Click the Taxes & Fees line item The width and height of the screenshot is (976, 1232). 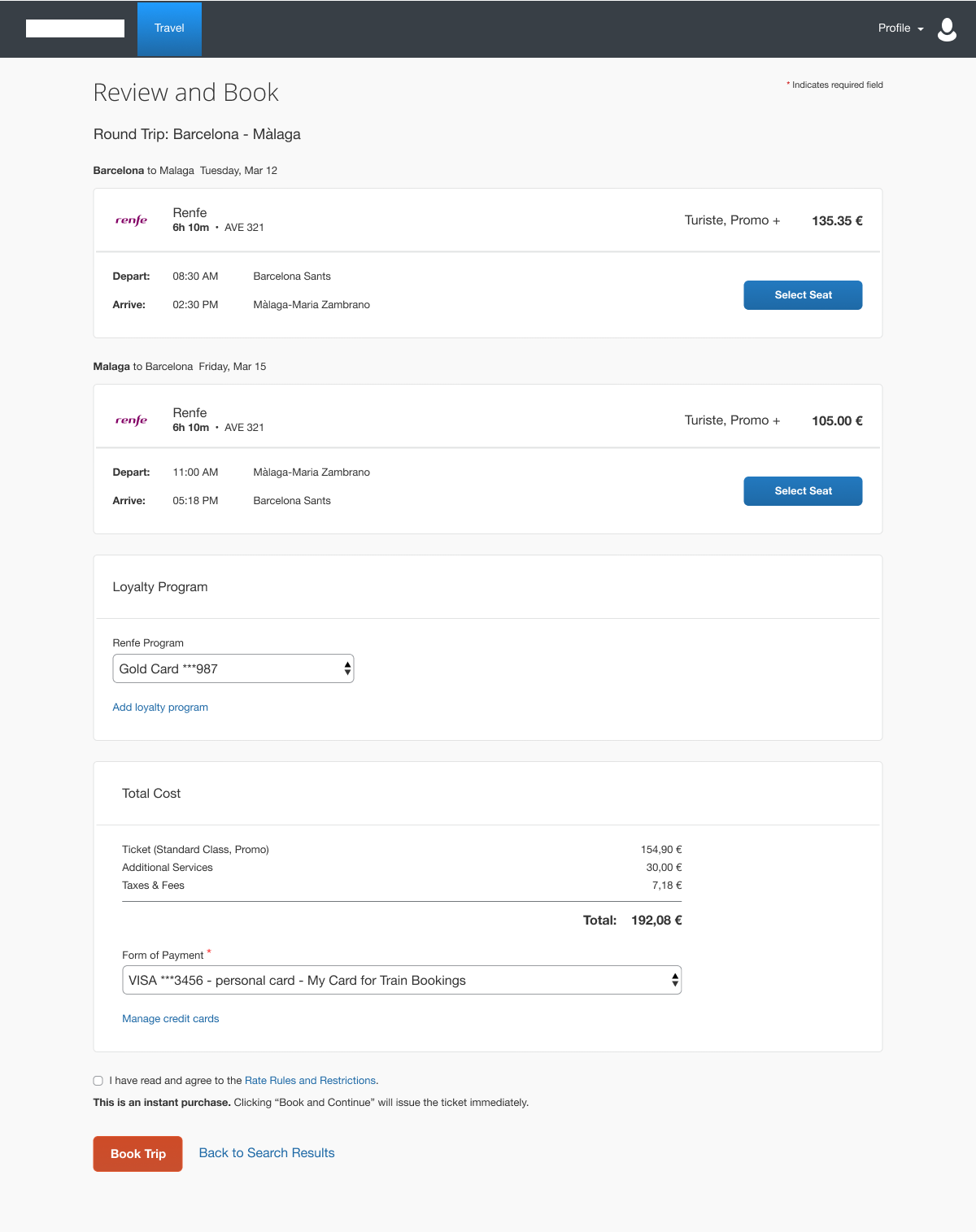click(x=153, y=886)
